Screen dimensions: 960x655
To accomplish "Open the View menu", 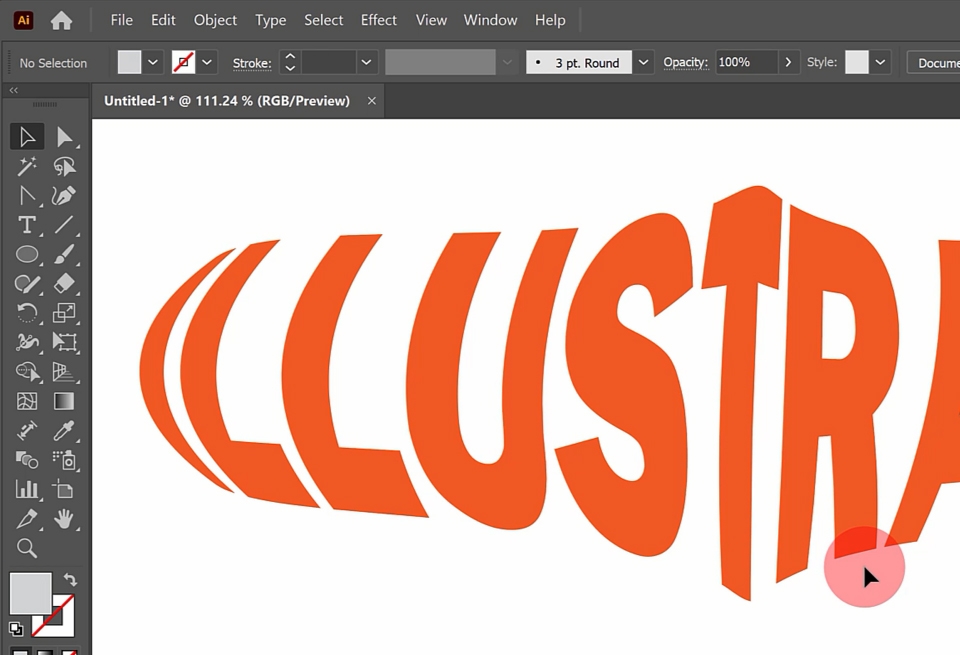I will tap(432, 20).
